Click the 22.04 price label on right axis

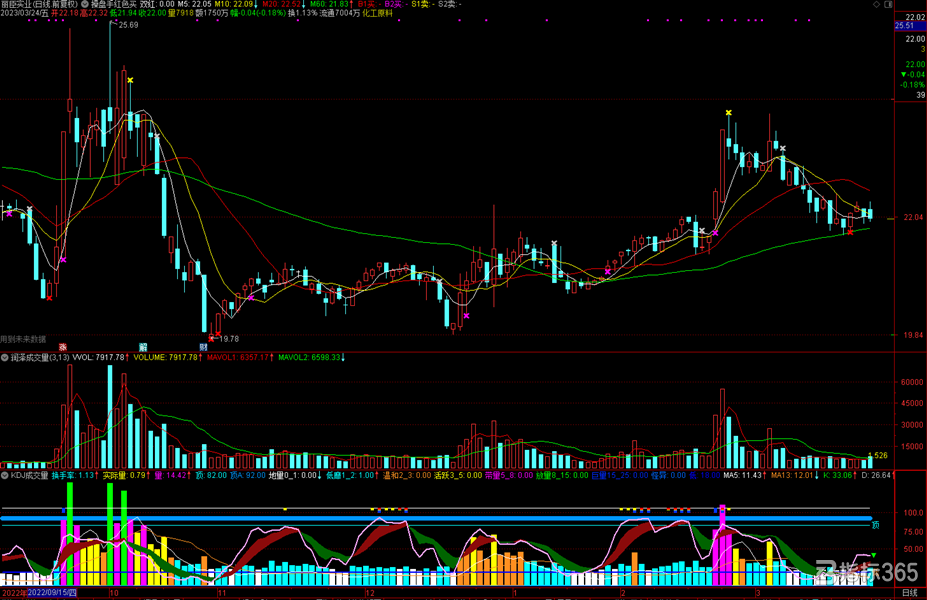pyautogui.click(x=913, y=218)
